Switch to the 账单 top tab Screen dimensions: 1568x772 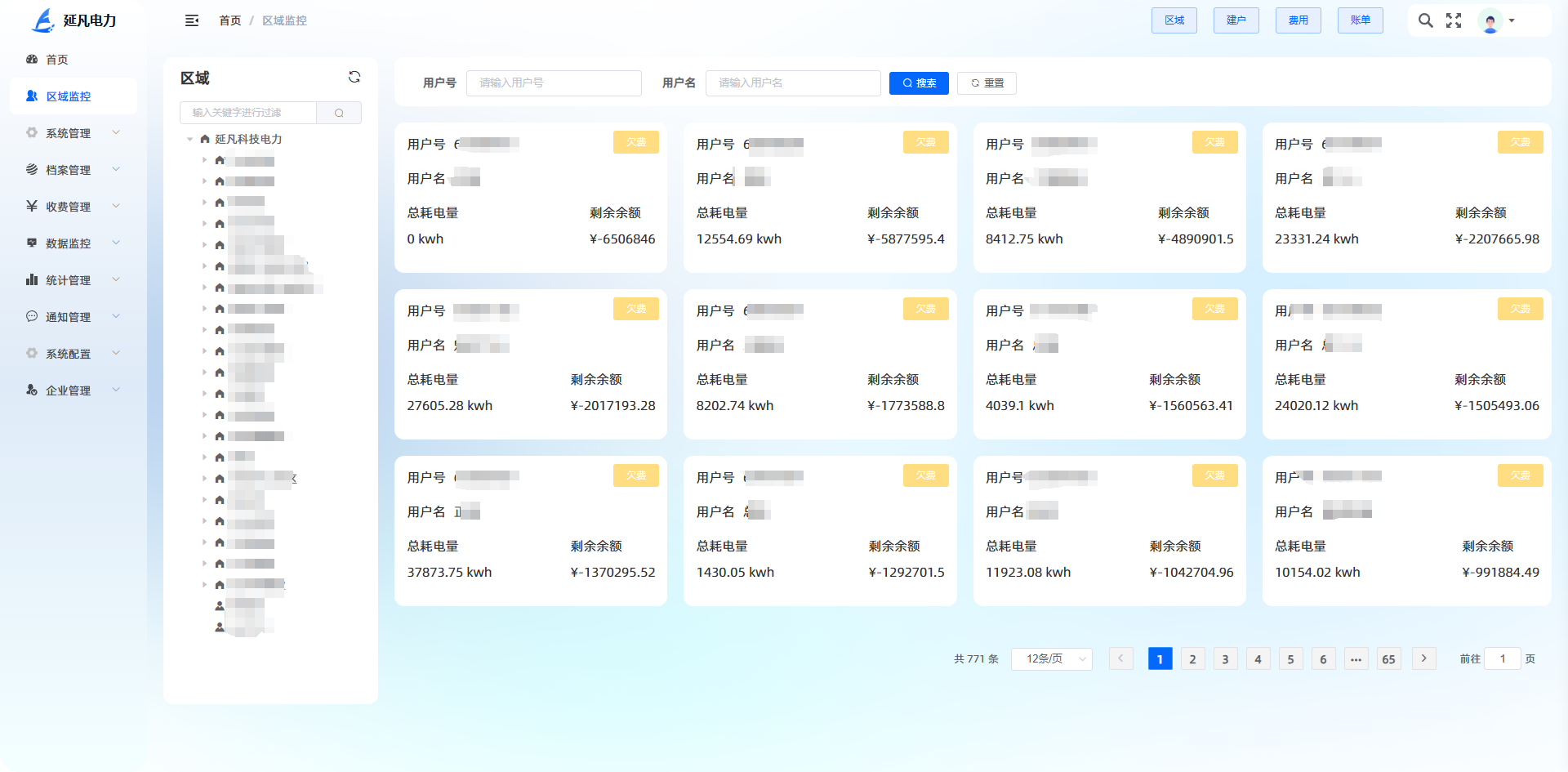[1360, 20]
